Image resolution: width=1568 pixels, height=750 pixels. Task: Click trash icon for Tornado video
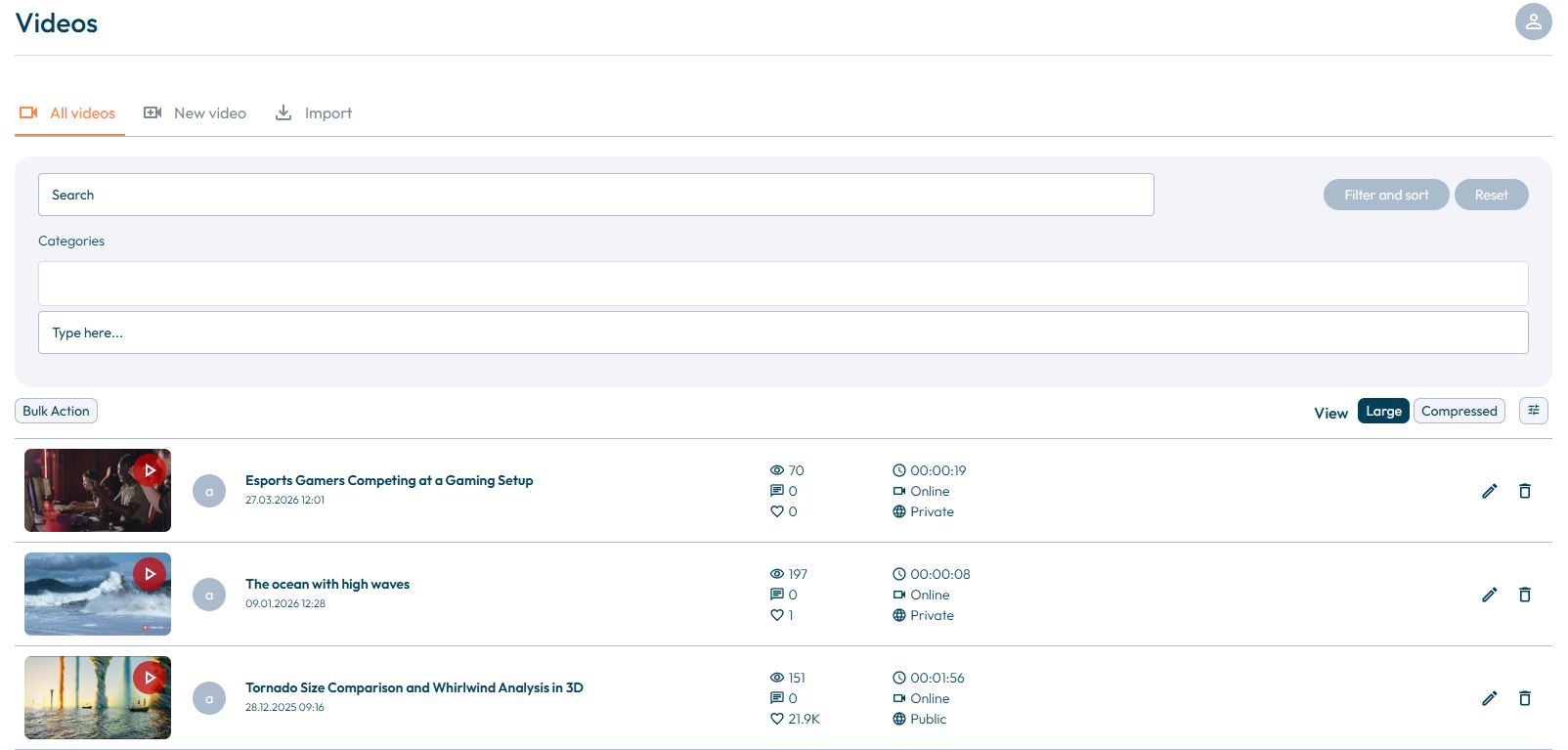(x=1524, y=698)
